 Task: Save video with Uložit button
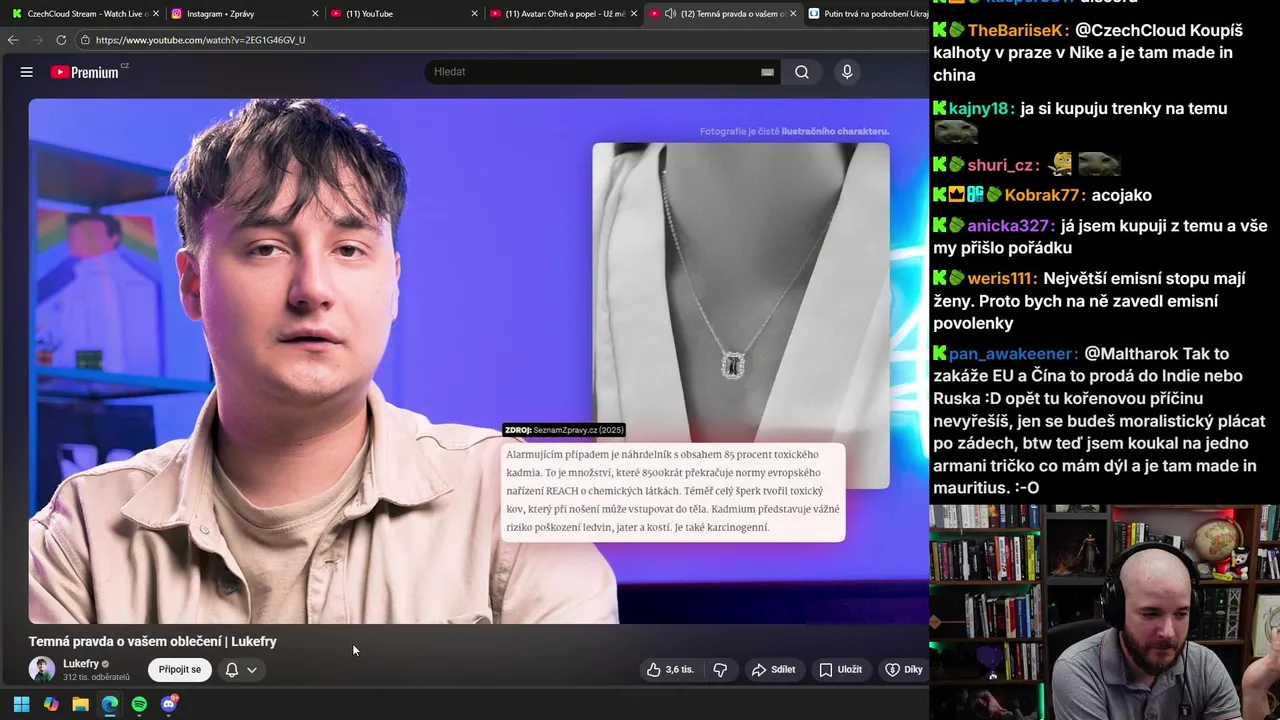[x=841, y=670]
